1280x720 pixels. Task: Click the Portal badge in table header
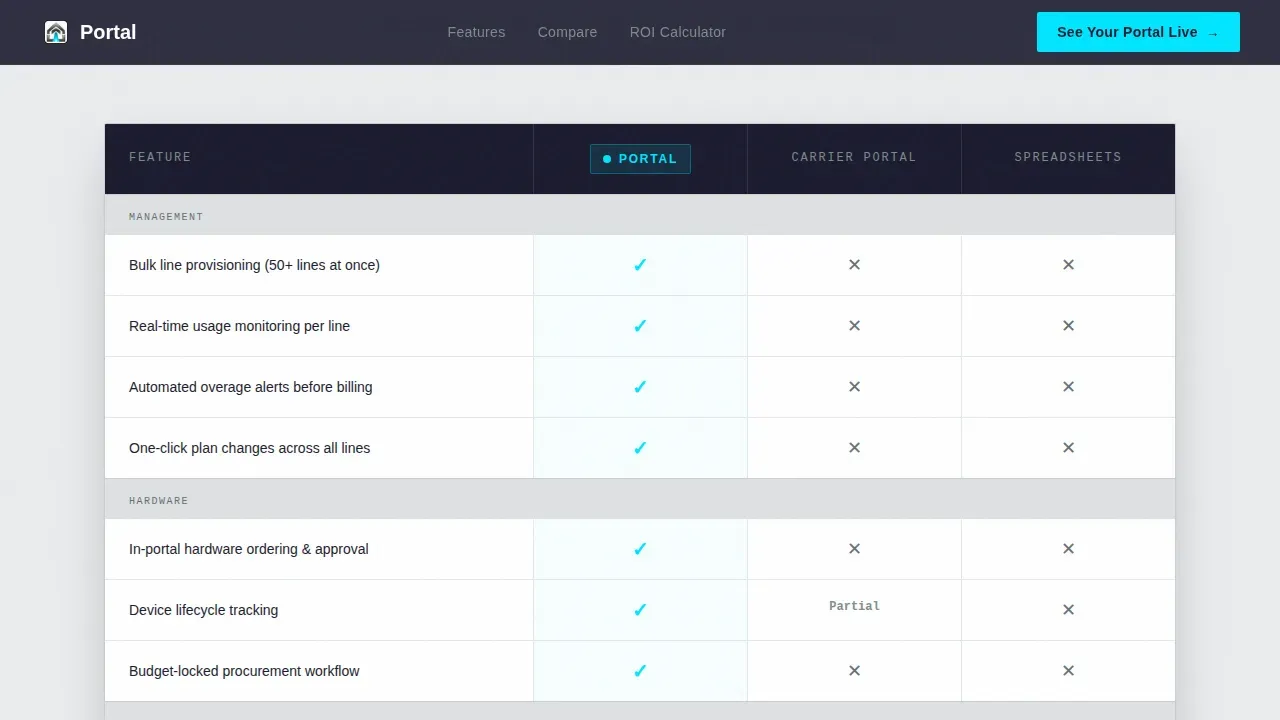pyautogui.click(x=640, y=159)
